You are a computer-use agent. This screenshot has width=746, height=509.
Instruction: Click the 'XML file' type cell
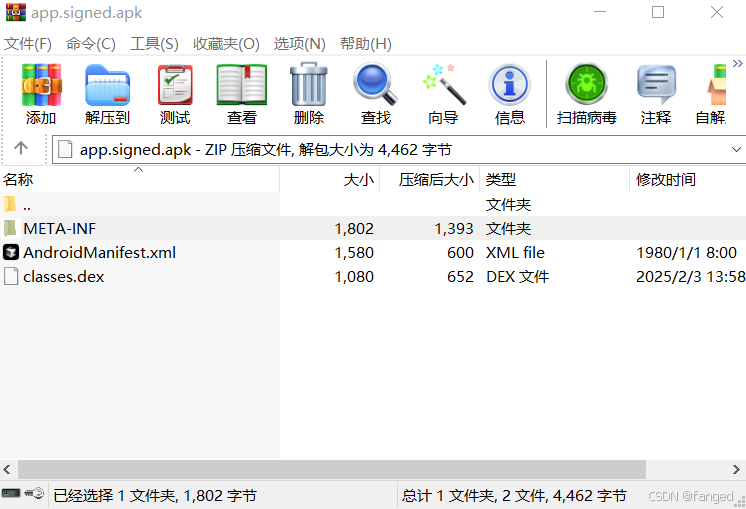(x=515, y=253)
